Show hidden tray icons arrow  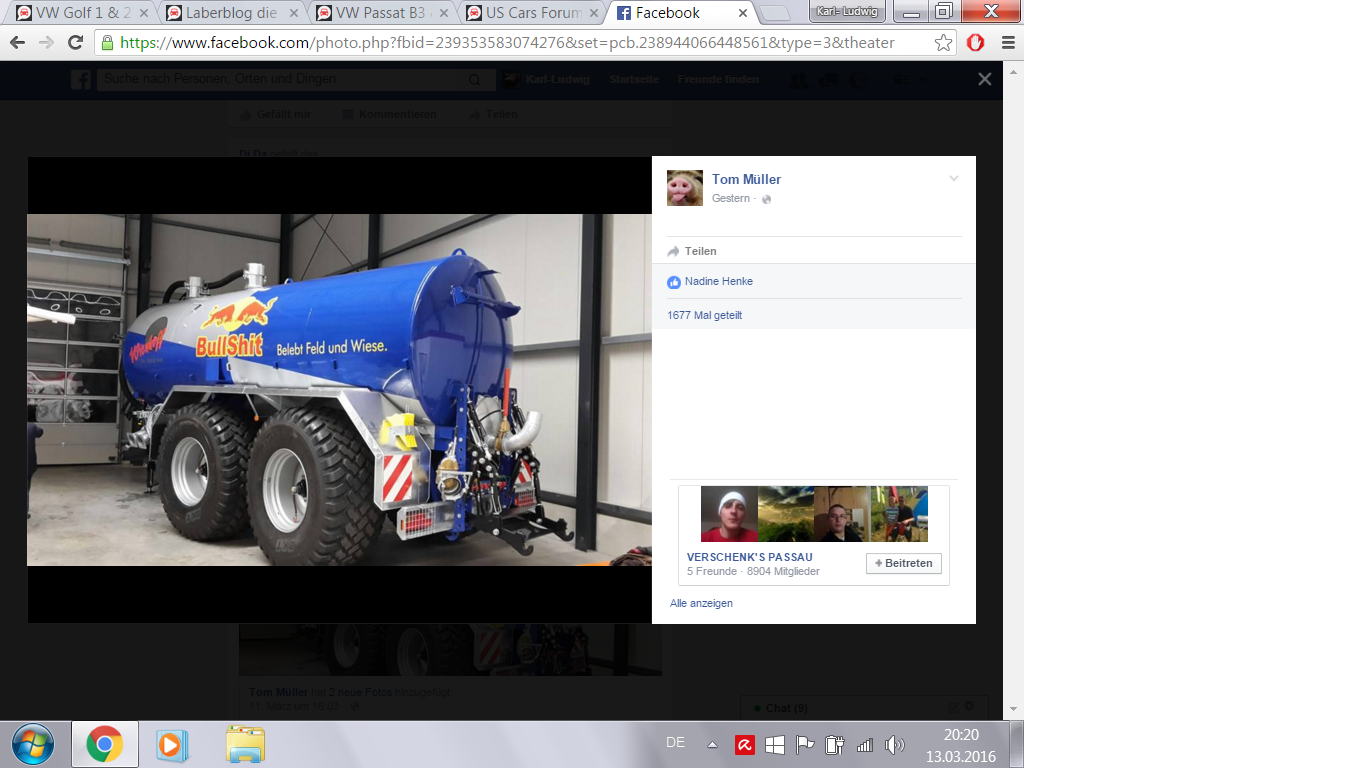coord(712,744)
